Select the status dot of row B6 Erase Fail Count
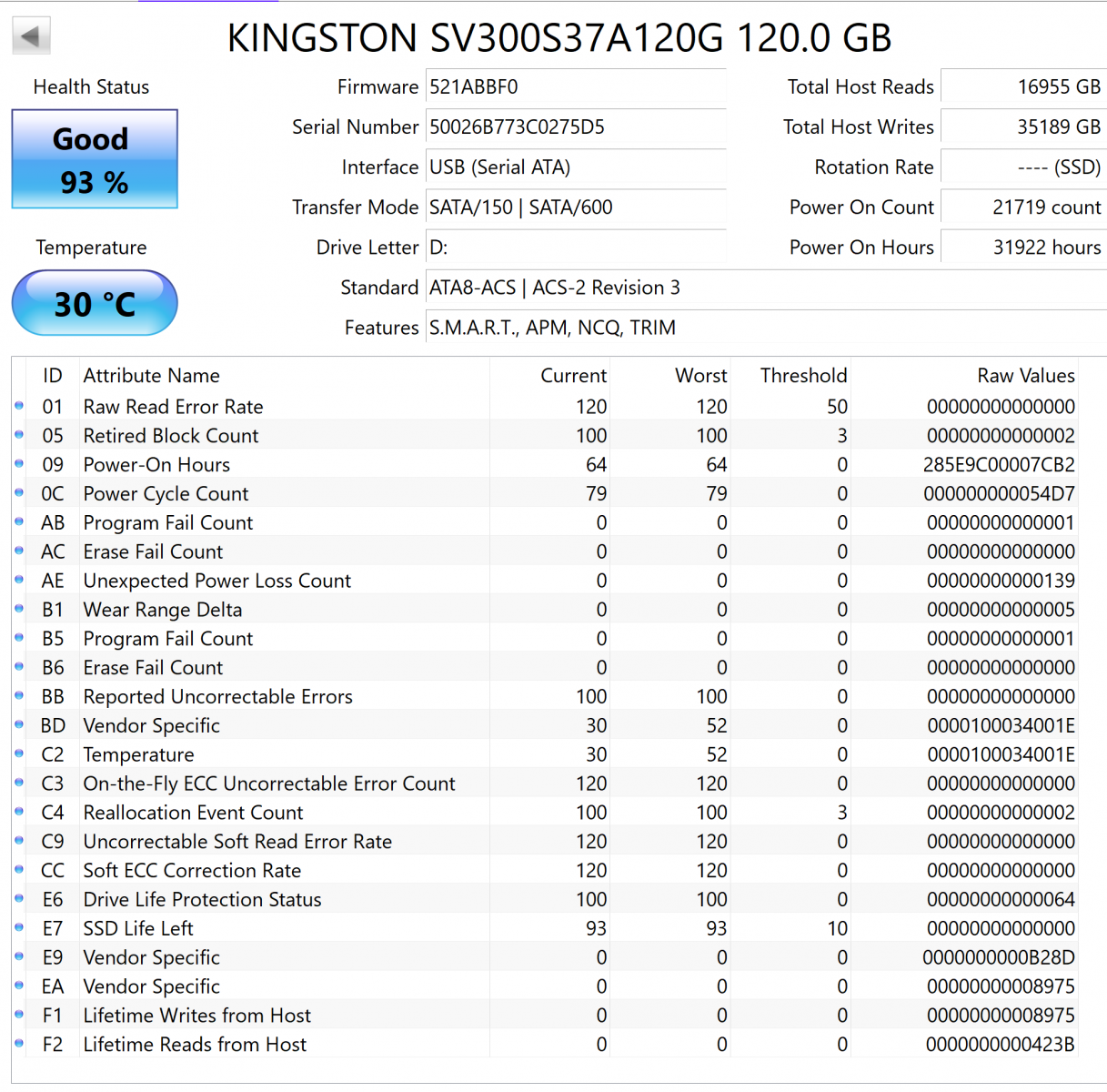 tap(19, 667)
